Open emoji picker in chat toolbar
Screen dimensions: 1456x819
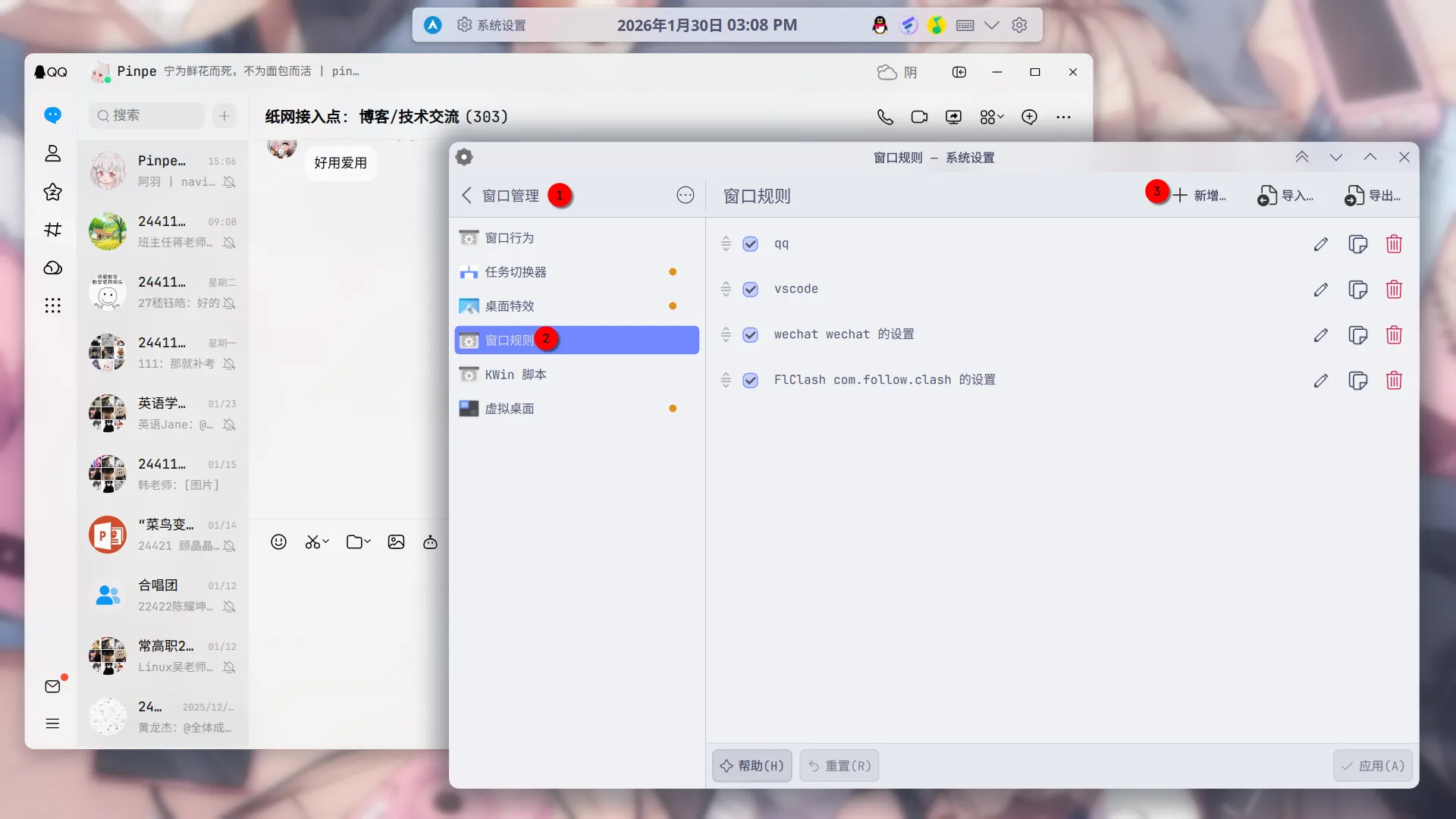point(278,542)
